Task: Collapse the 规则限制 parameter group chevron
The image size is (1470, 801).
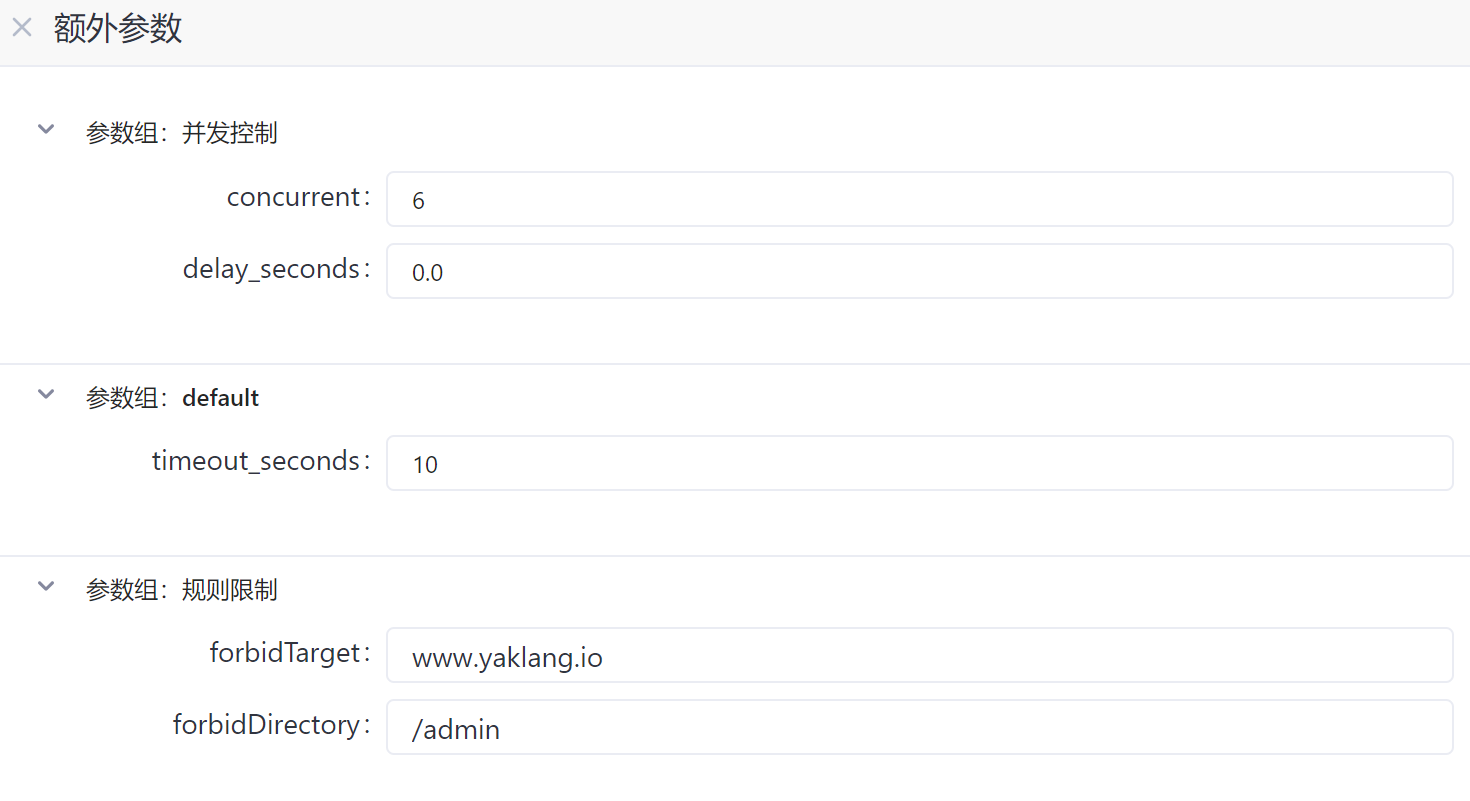Action: tap(46, 586)
